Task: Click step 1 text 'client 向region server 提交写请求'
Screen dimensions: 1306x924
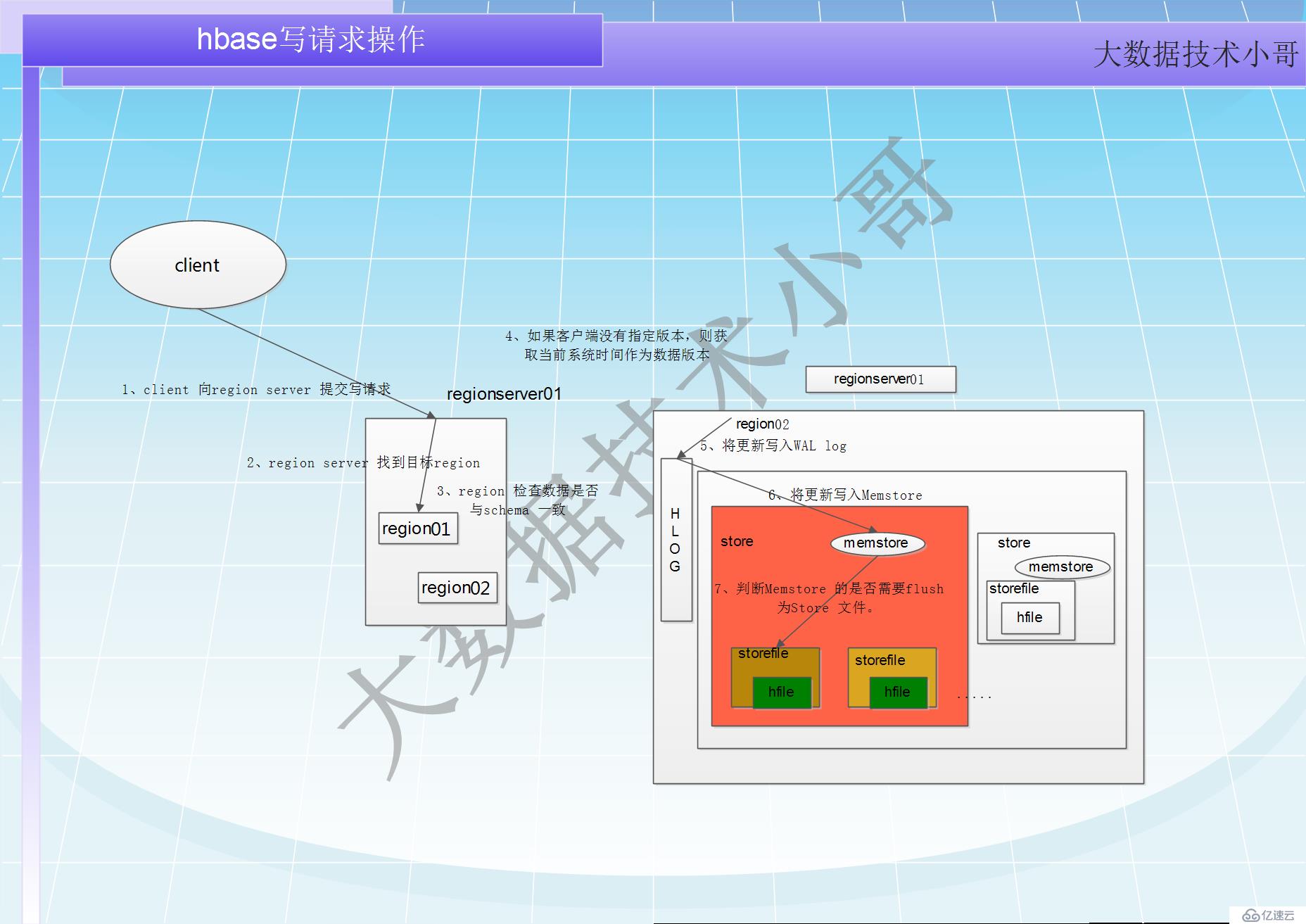Action: click(256, 389)
